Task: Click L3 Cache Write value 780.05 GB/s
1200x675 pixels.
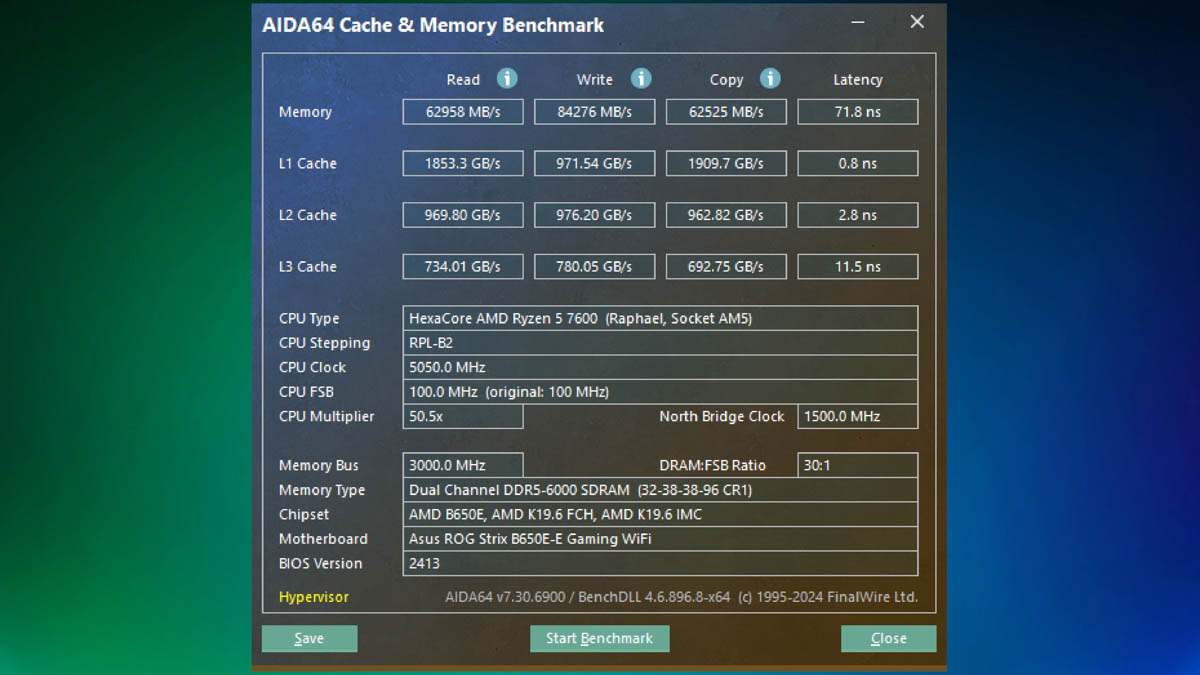Action: tap(595, 267)
